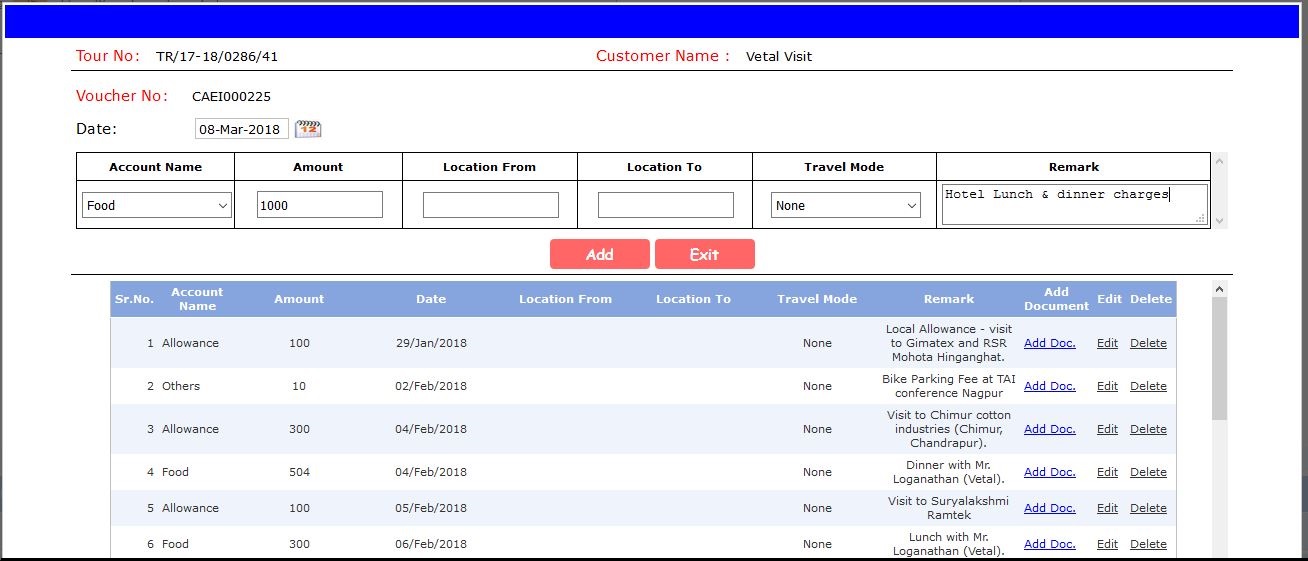
Task: Click Add Doc. for row 1 Allowance
Action: 1049,343
